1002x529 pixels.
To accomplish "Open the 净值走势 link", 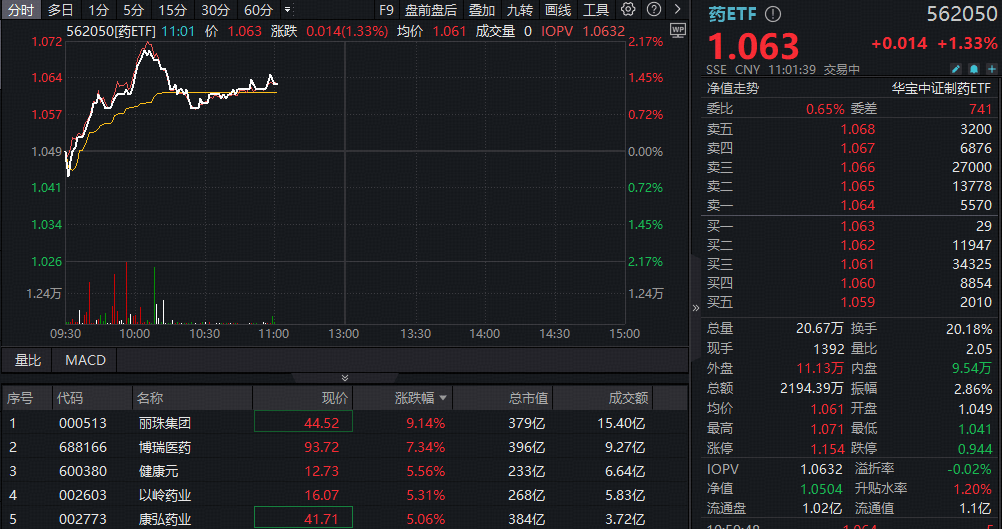I will 733,88.
